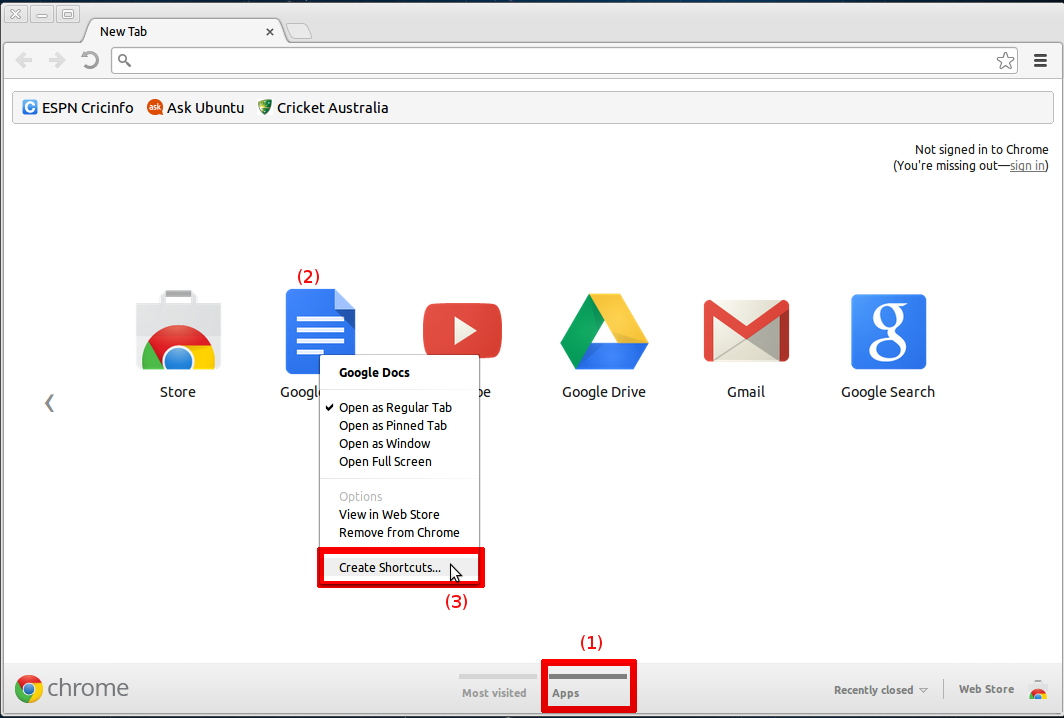The height and width of the screenshot is (718, 1064).
Task: Select Open as Window option
Action: click(x=399, y=443)
